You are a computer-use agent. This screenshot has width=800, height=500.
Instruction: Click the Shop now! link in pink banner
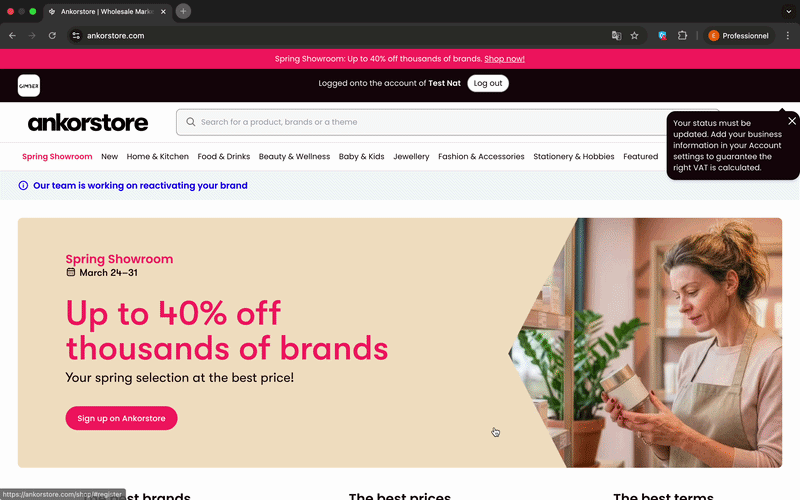pos(504,59)
